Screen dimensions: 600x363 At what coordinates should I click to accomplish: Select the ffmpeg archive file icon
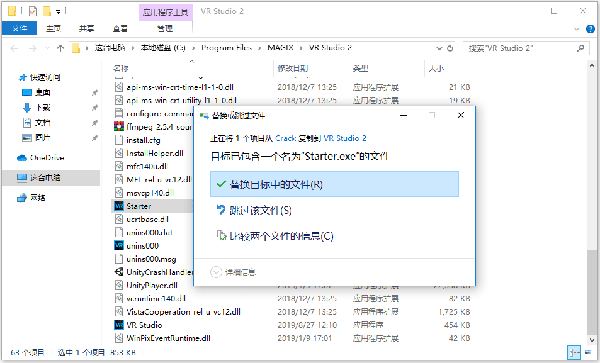pos(119,126)
